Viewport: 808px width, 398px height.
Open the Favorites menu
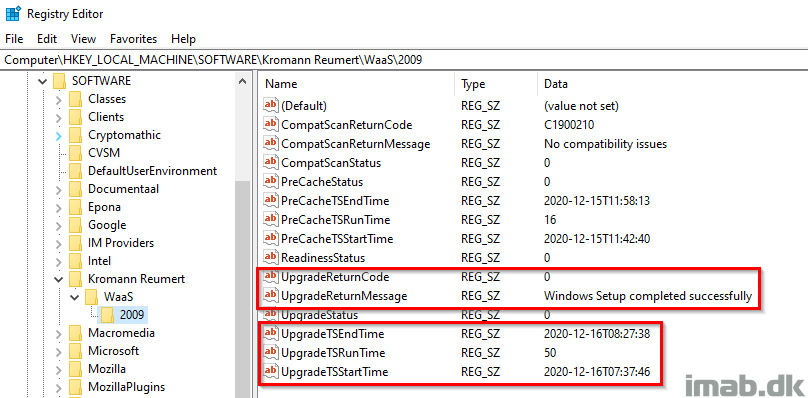133,39
